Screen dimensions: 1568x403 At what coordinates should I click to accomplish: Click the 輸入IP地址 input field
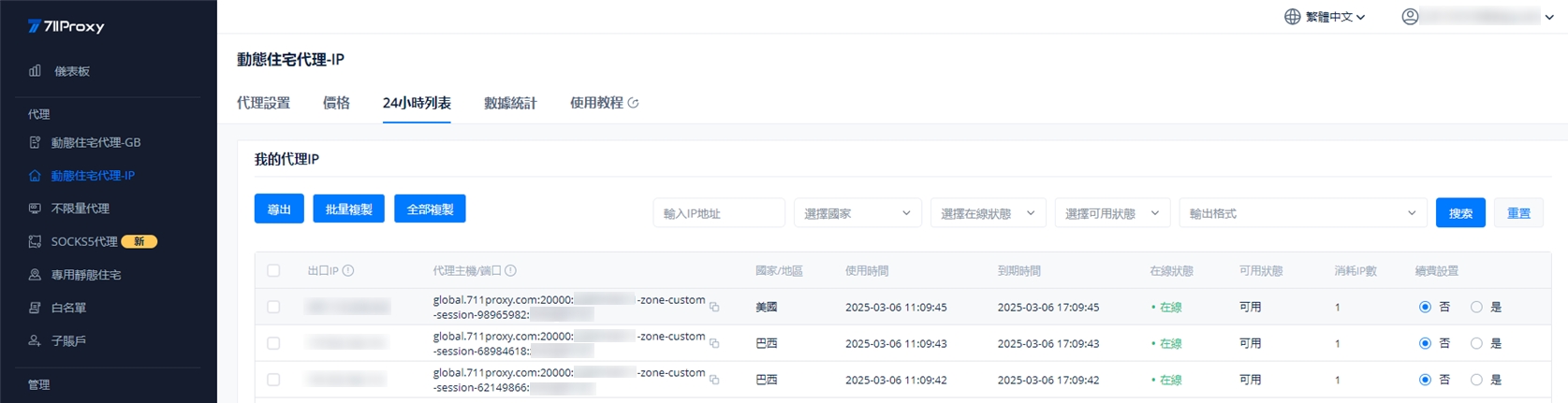[718, 213]
